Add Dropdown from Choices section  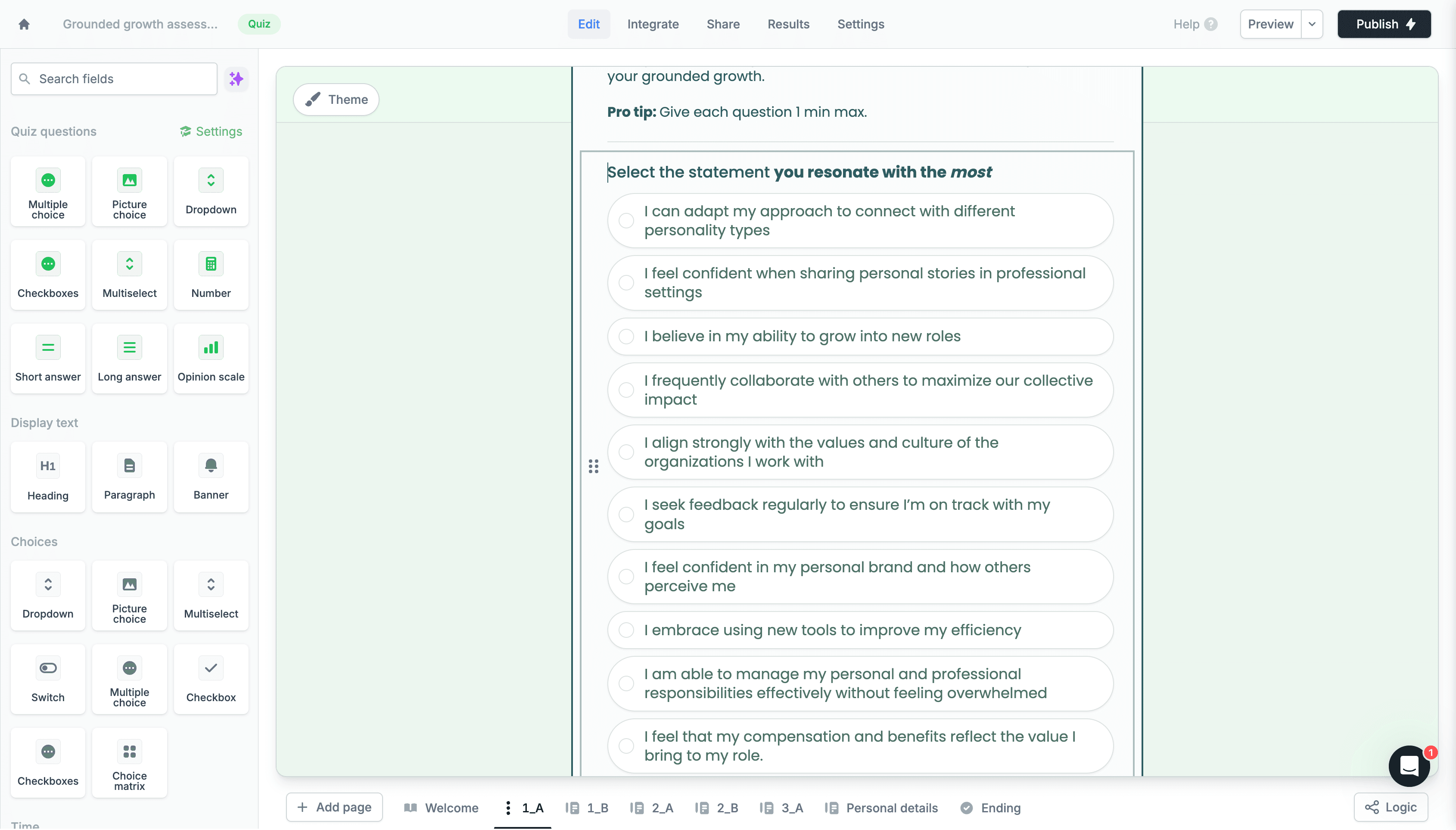48,596
